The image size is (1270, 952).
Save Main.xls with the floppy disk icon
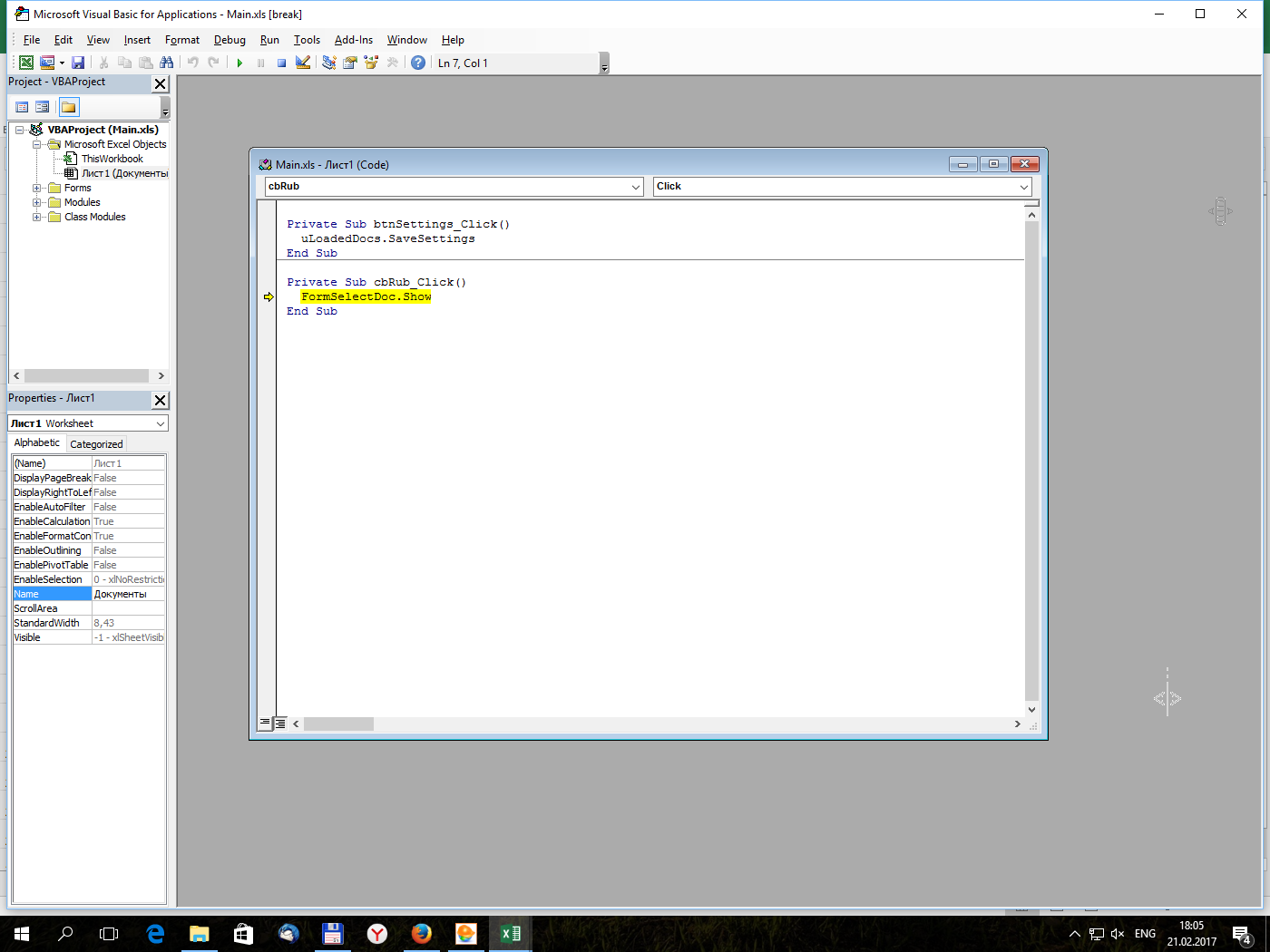click(78, 63)
